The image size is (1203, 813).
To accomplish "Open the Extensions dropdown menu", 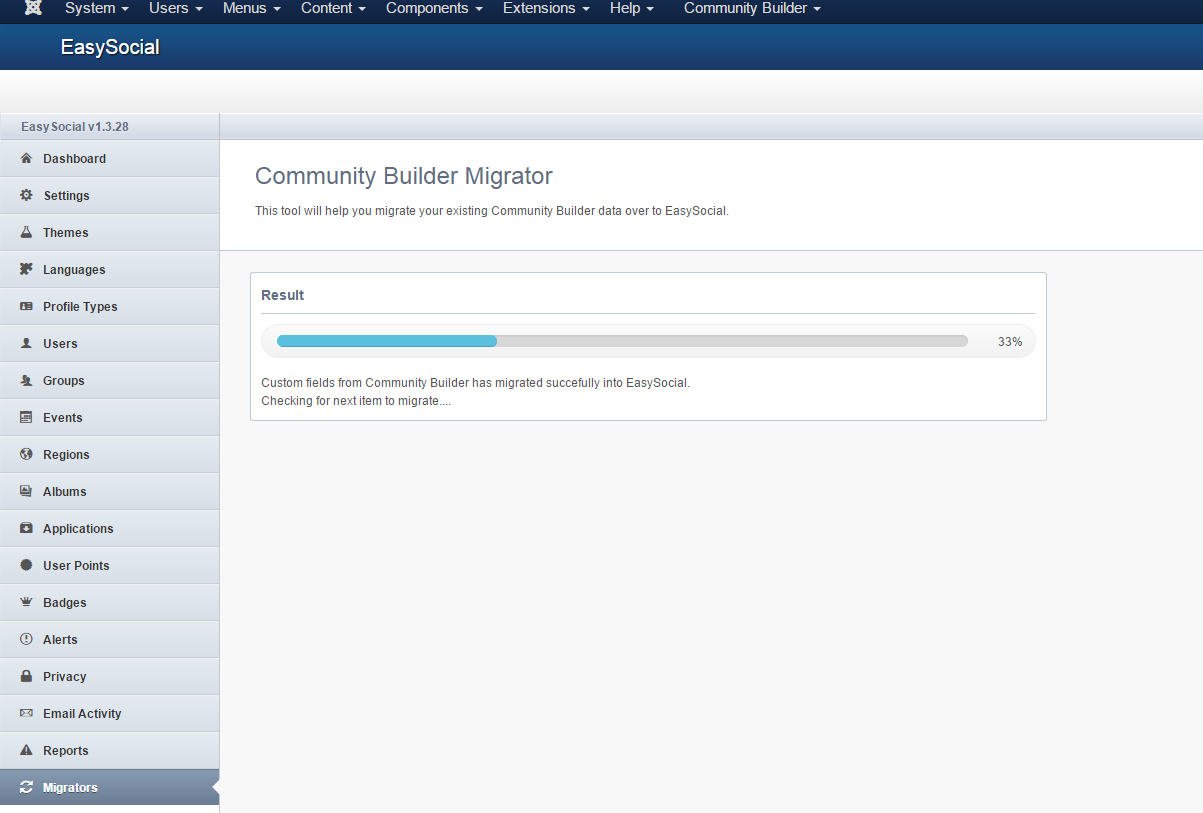I will tap(546, 8).
